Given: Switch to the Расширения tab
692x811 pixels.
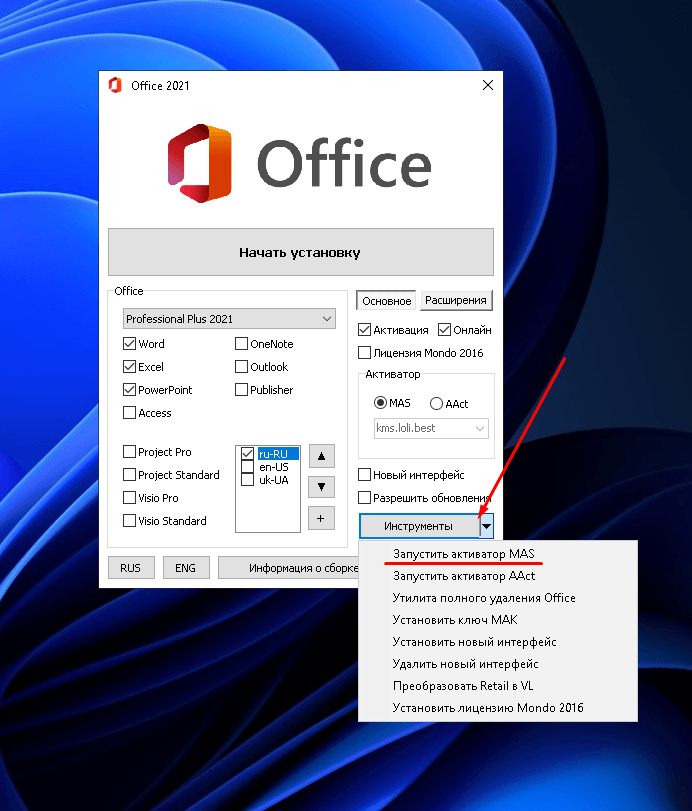Looking at the screenshot, I should tap(456, 300).
